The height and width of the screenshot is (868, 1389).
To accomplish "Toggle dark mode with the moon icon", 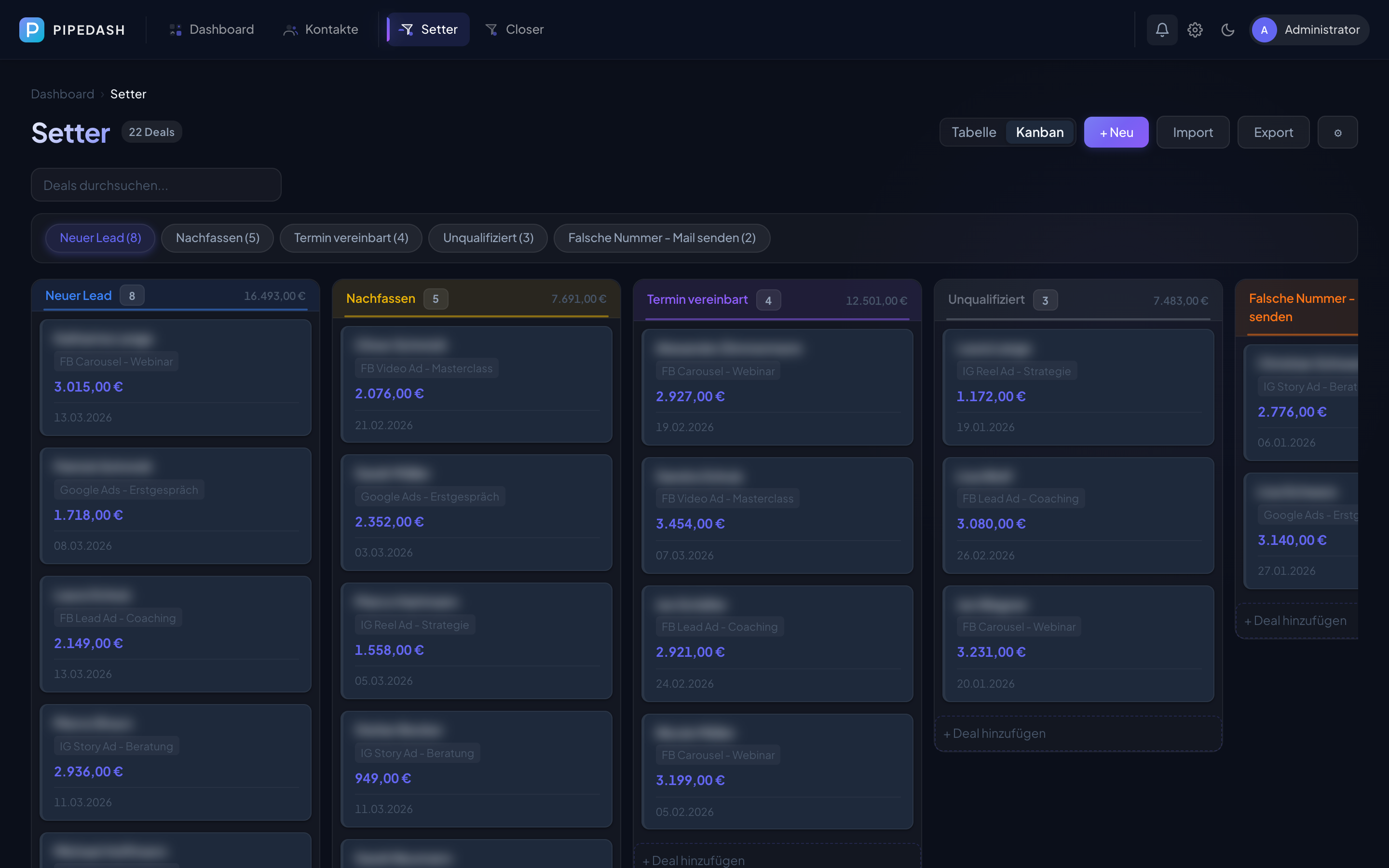I will [1228, 29].
